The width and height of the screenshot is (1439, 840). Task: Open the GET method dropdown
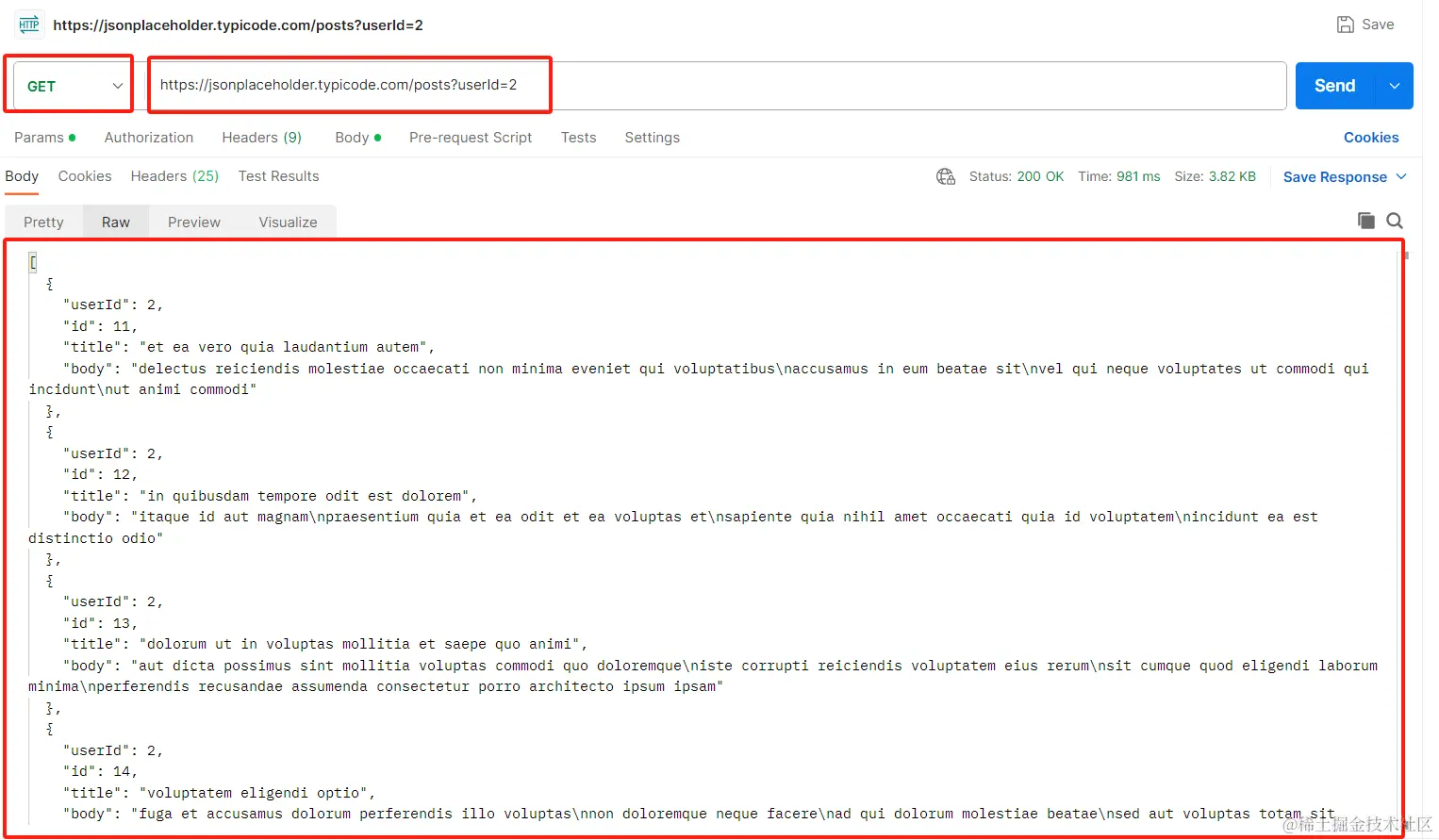(x=74, y=86)
